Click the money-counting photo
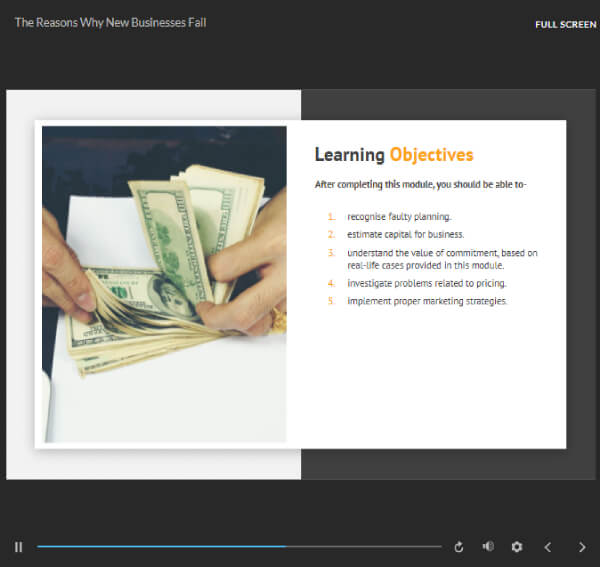This screenshot has height=567, width=600. point(164,284)
